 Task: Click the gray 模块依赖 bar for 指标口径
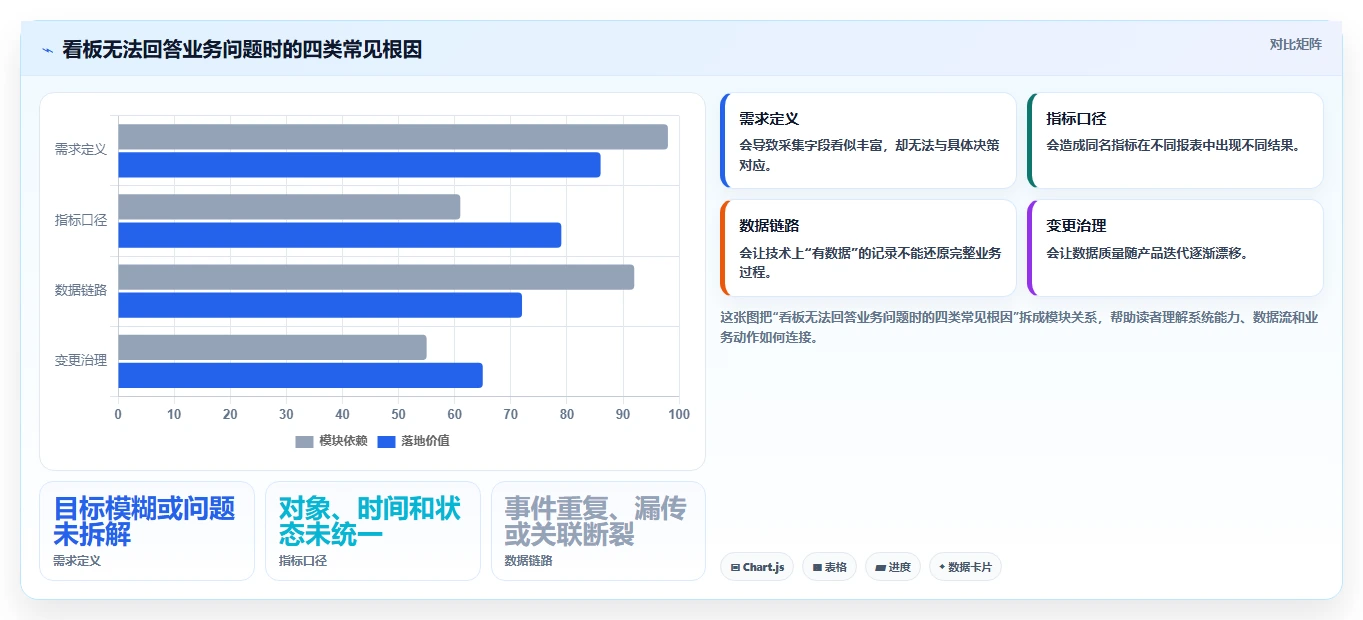289,207
